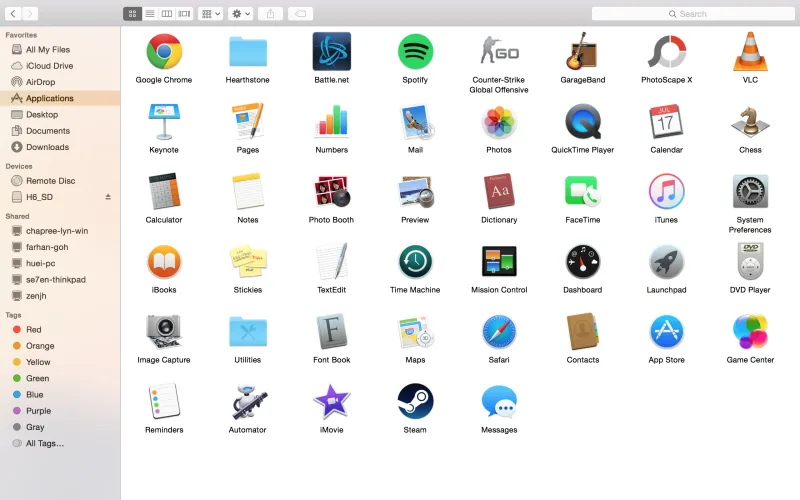Screen dimensions: 800x500
Task: Select QuickTime Player
Action: 583,121
